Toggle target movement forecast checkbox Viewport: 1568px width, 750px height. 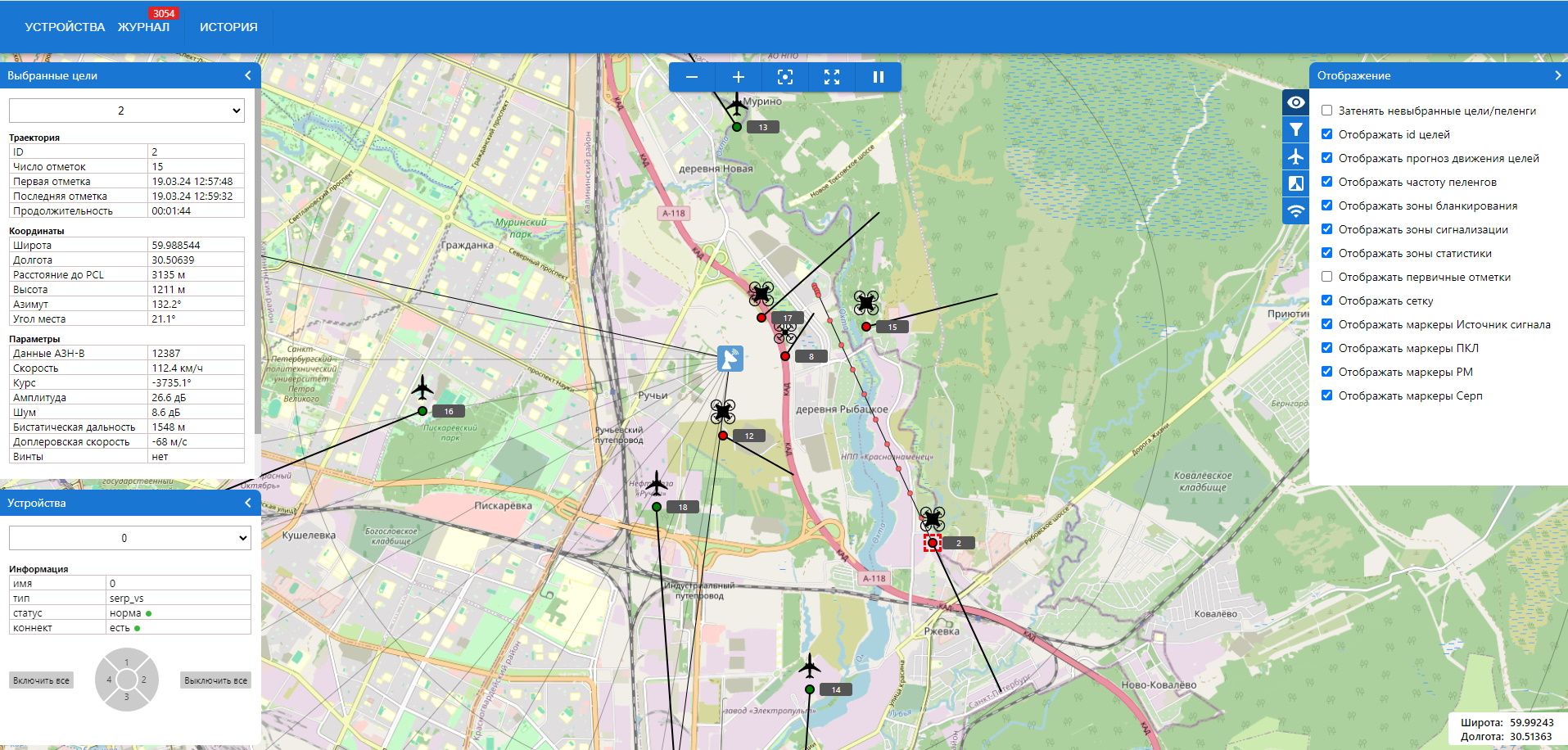point(1326,158)
